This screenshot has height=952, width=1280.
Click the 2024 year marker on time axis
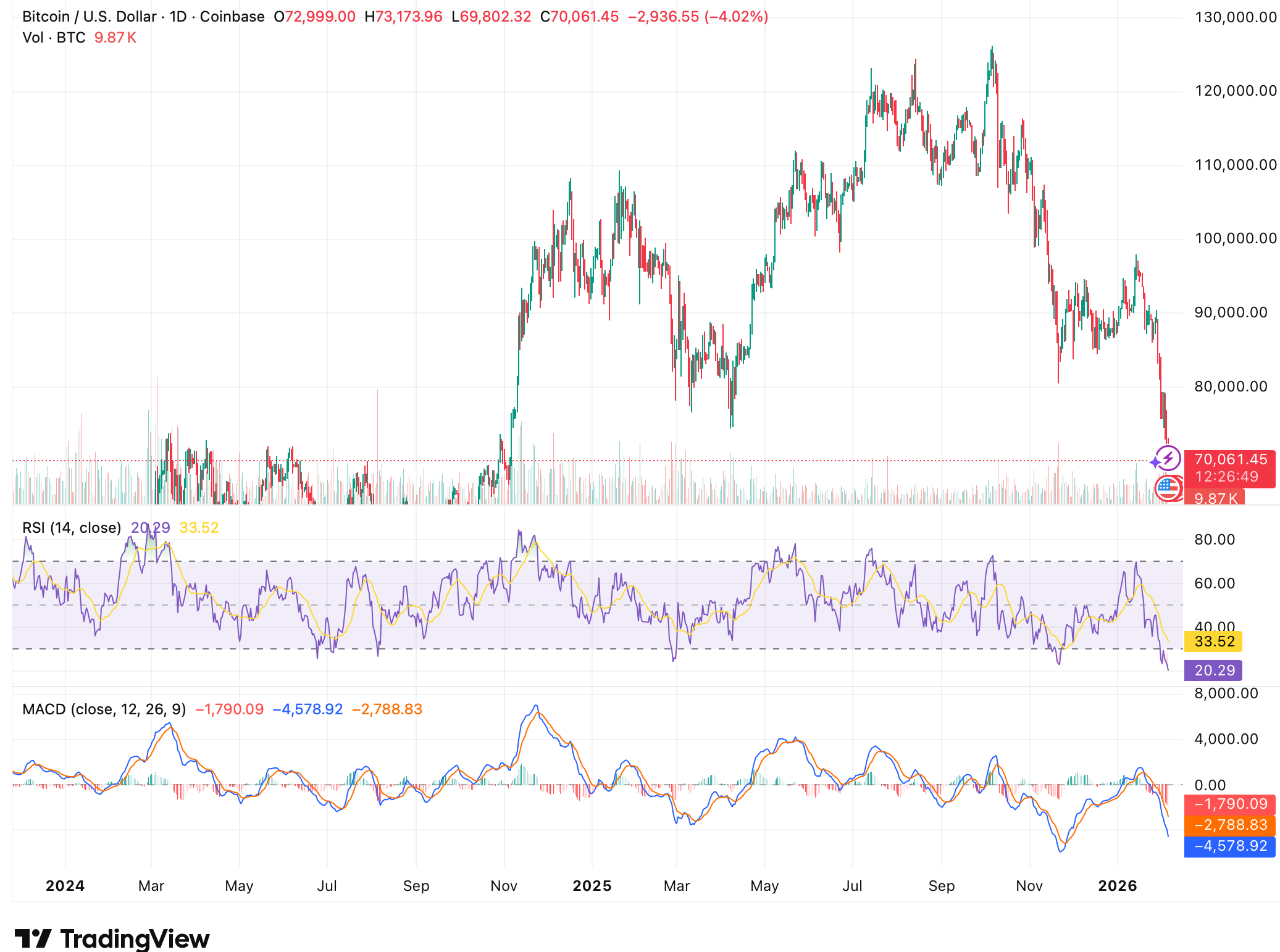[65, 886]
